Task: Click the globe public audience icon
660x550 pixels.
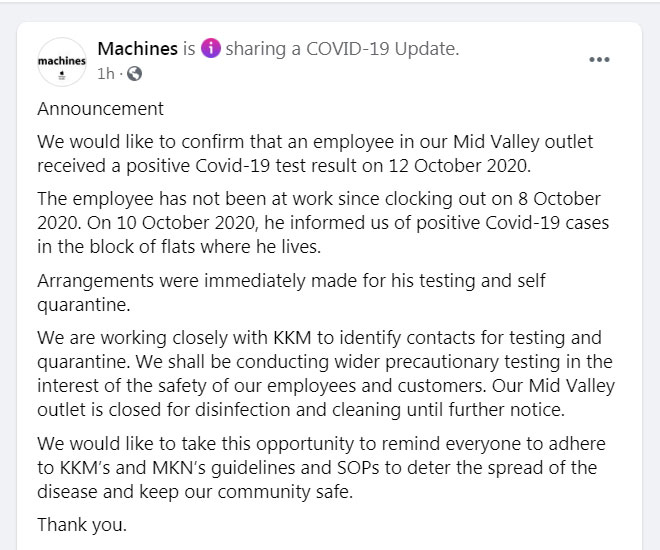Action: 134,74
